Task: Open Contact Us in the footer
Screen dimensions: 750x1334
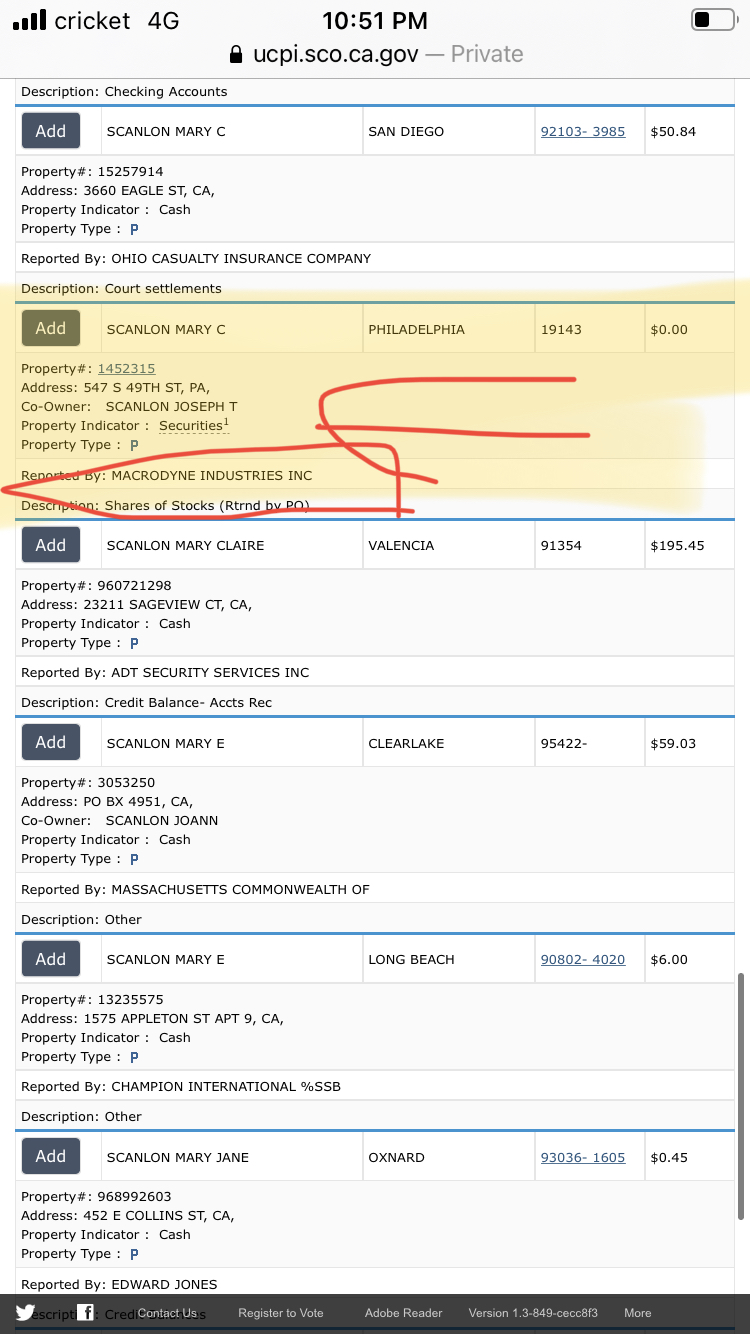Action: pos(167,1313)
